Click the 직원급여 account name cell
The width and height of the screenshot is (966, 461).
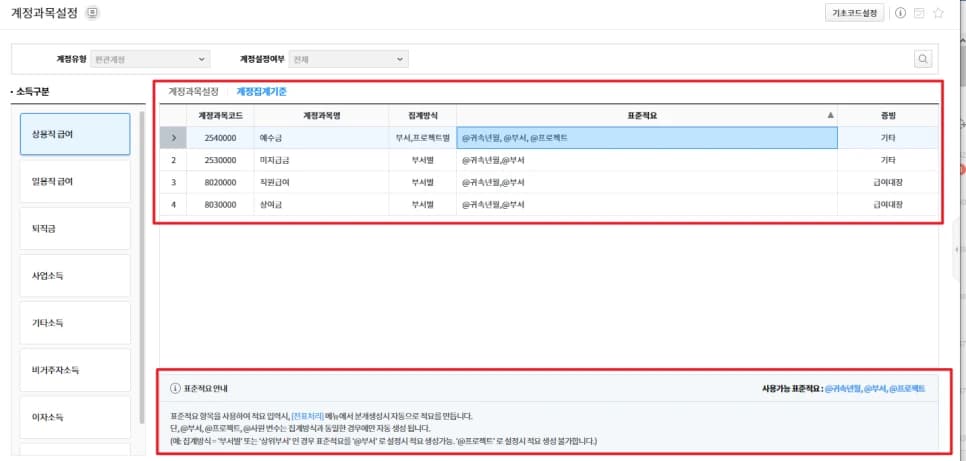point(321,182)
